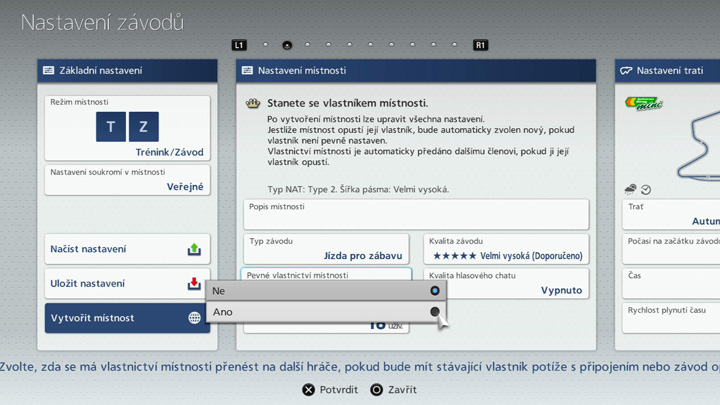The width and height of the screenshot is (720, 405).
Task: Click the save settings download icon
Action: tap(194, 284)
